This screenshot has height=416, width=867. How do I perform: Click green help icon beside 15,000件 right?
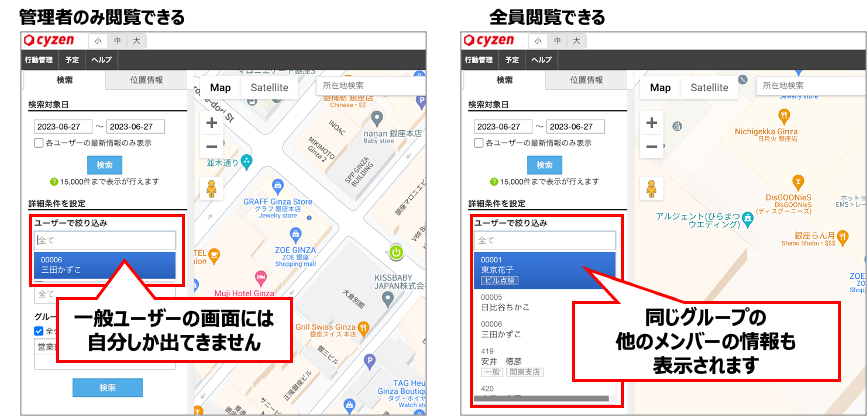pos(494,181)
